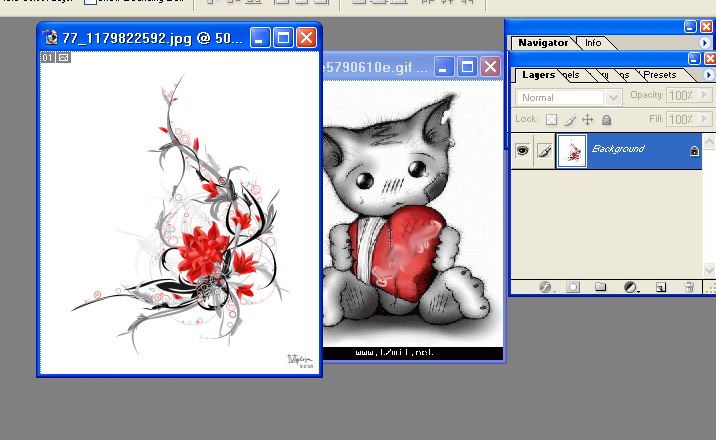
Task: Click the document icon in jpg title bar
Action: pos(50,37)
